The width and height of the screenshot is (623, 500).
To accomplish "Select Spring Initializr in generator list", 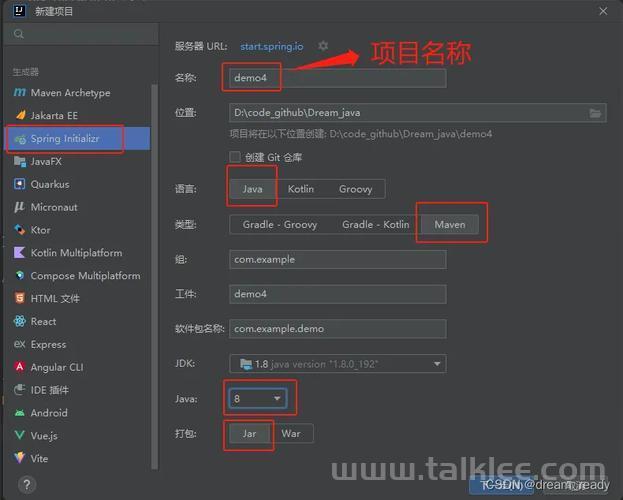I will 78,138.
